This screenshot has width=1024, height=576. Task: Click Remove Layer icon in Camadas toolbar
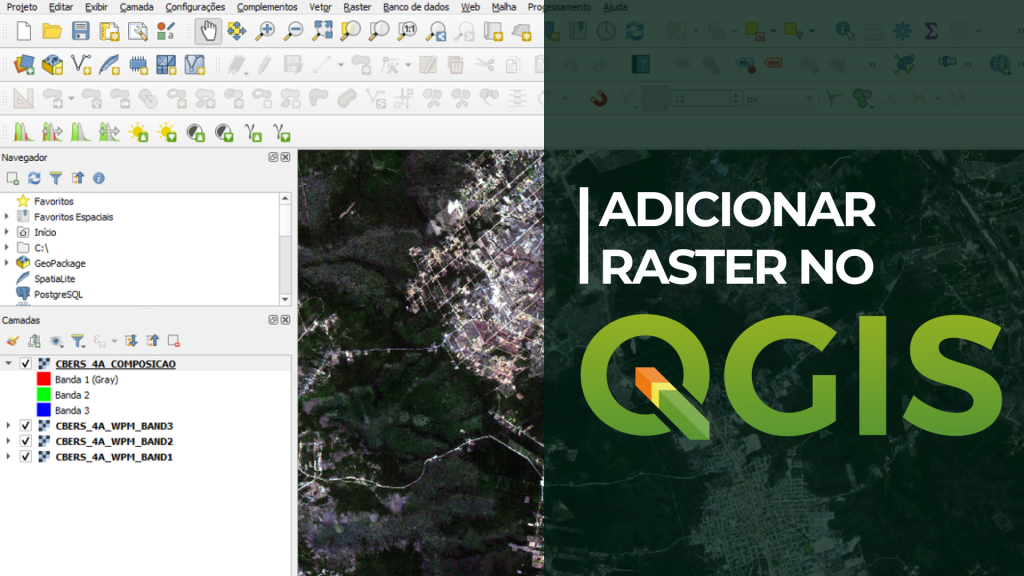coord(174,341)
